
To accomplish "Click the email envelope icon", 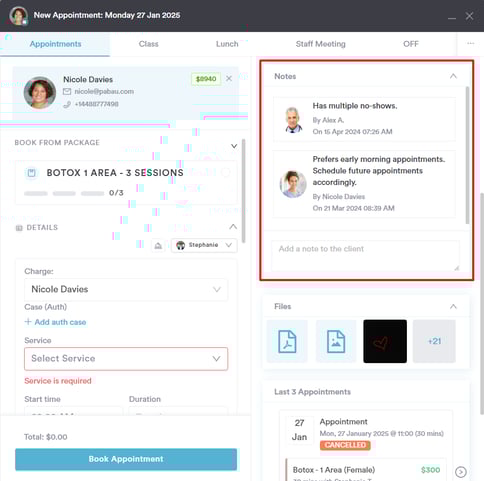I will click(67, 91).
